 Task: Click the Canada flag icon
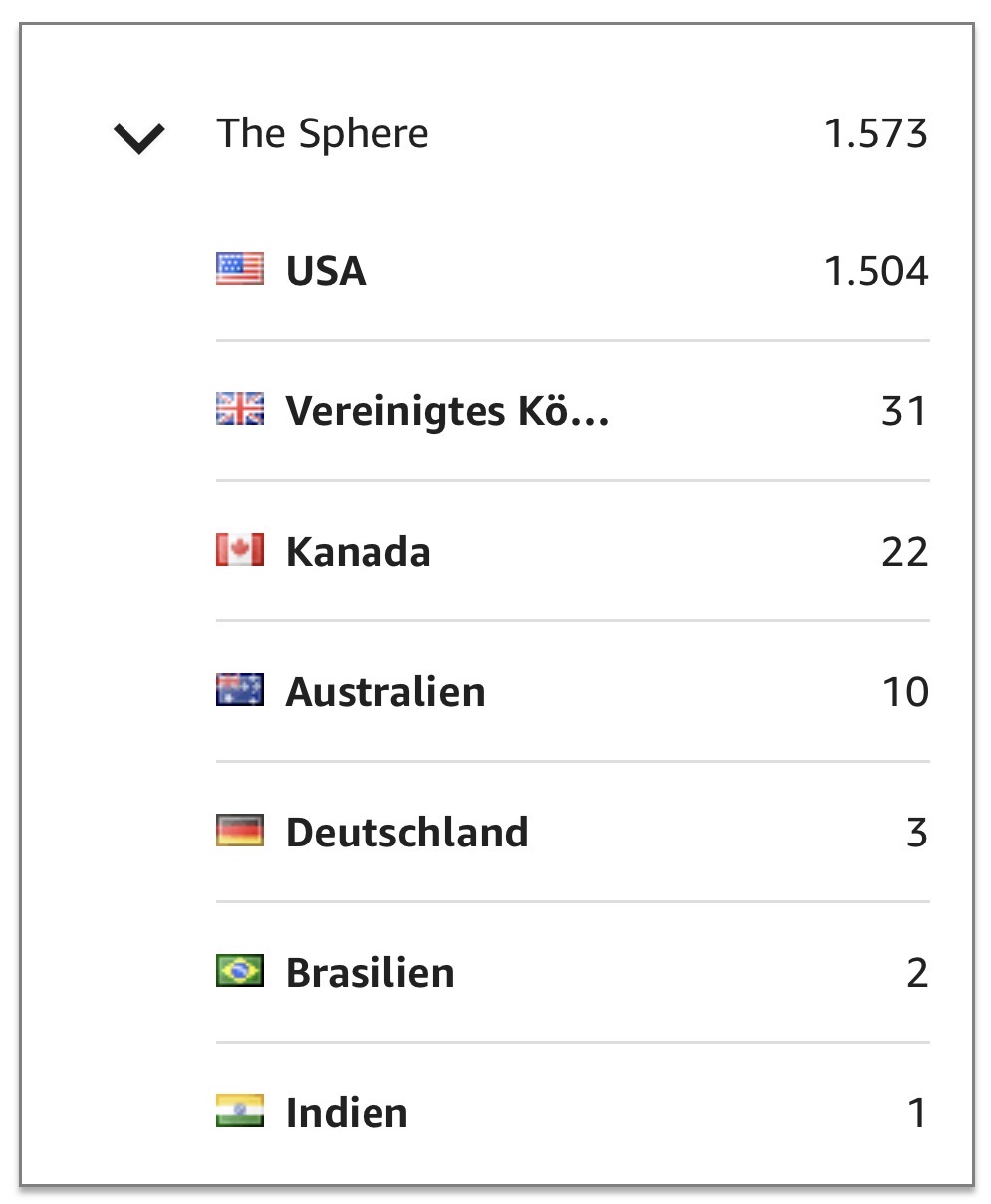(x=240, y=551)
